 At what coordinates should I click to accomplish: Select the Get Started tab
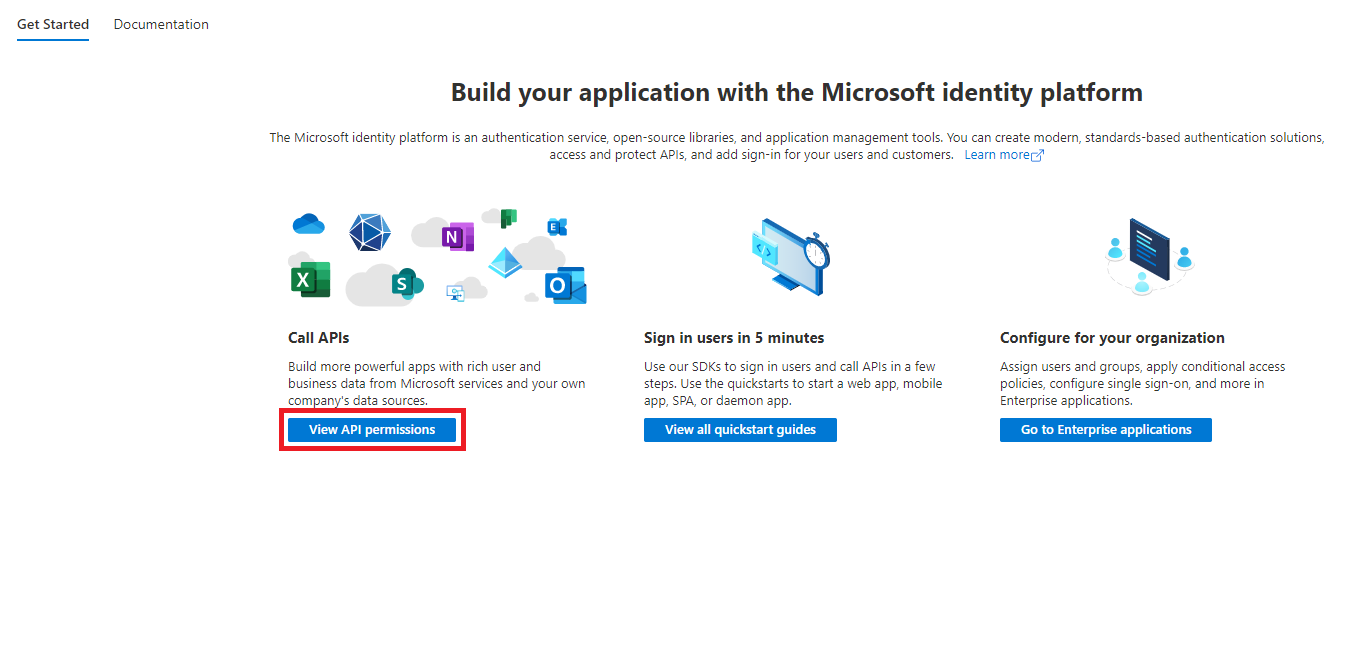[52, 23]
